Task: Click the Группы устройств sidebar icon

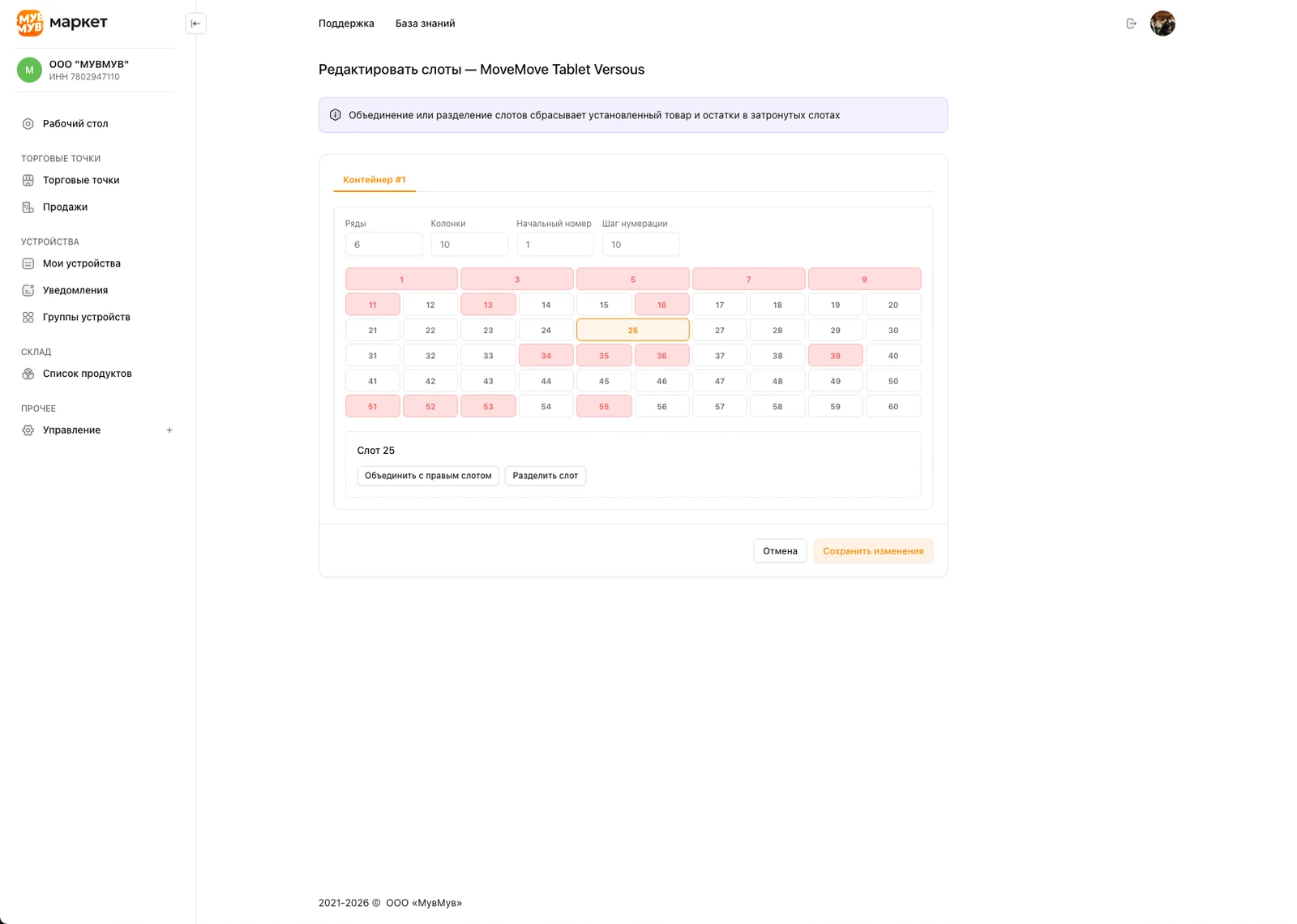Action: point(28,317)
